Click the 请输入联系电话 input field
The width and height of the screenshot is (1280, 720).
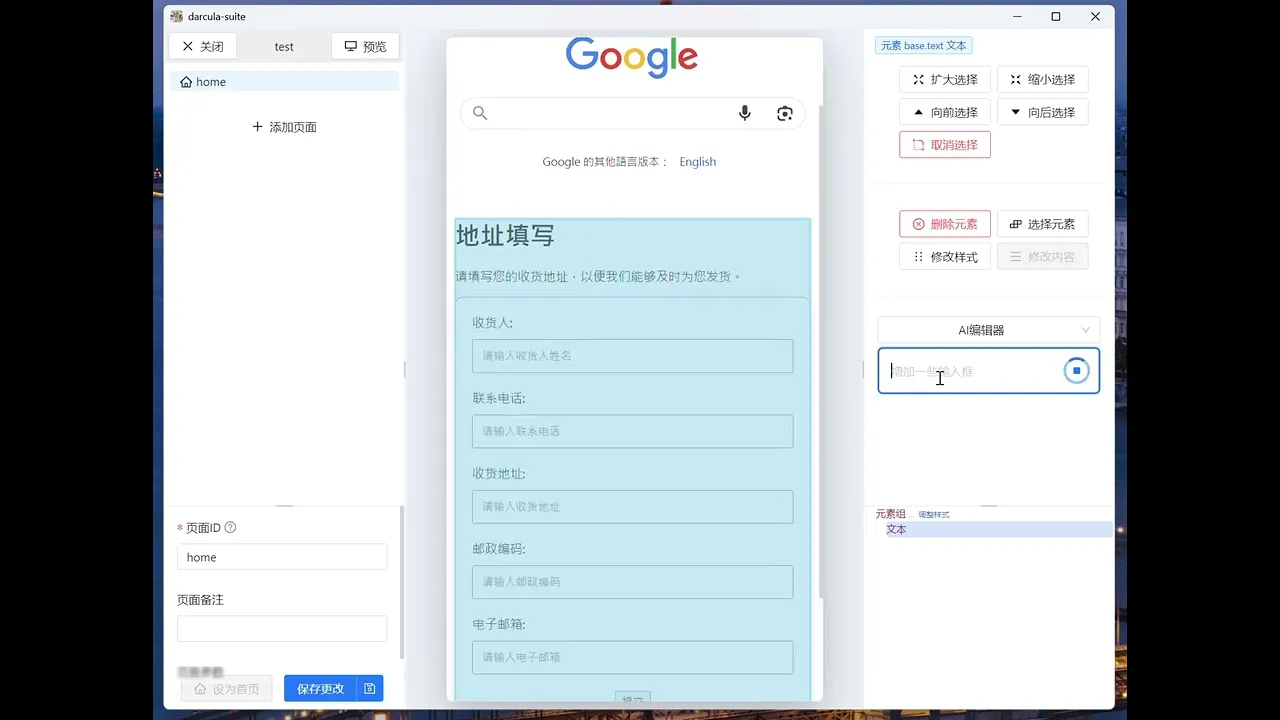(633, 431)
